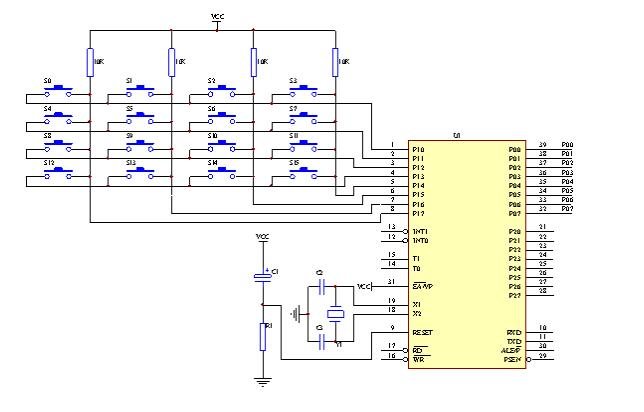Click push-button switch S0
The height and width of the screenshot is (412, 644).
(62, 90)
